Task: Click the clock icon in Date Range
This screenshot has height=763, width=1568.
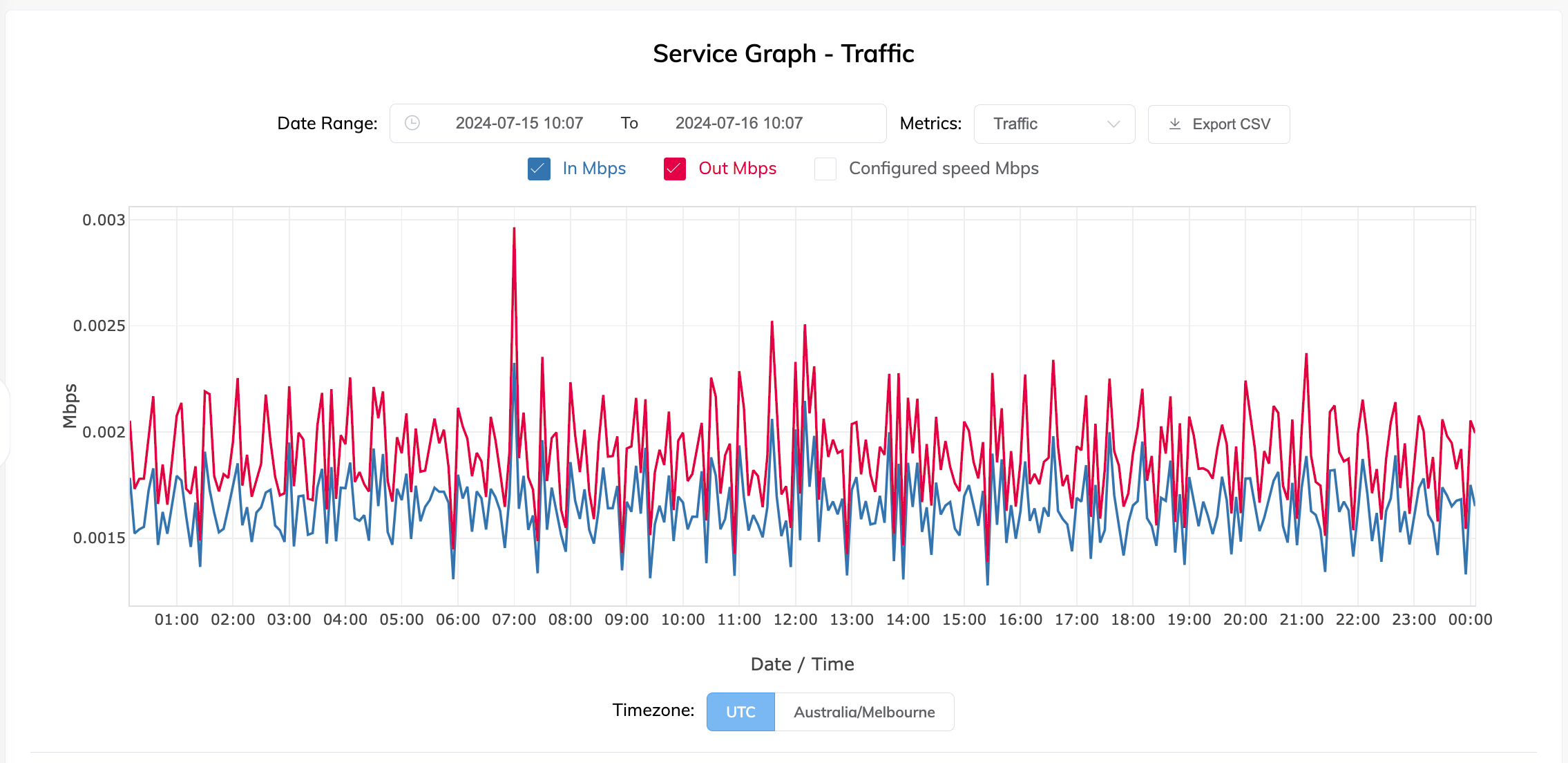Action: coord(413,123)
